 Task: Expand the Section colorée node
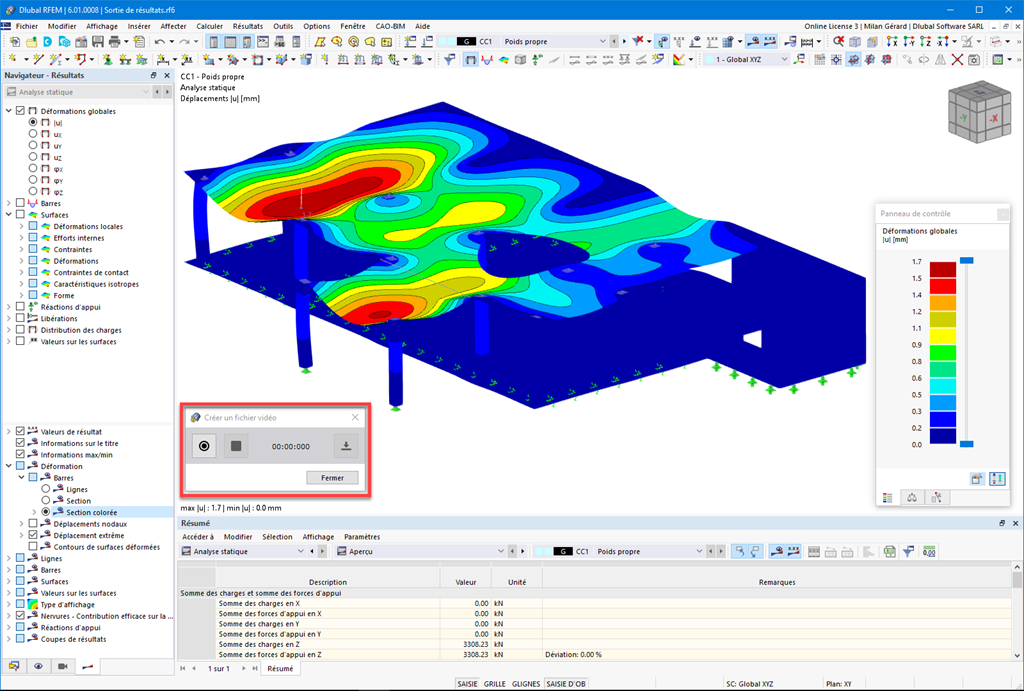(x=34, y=512)
